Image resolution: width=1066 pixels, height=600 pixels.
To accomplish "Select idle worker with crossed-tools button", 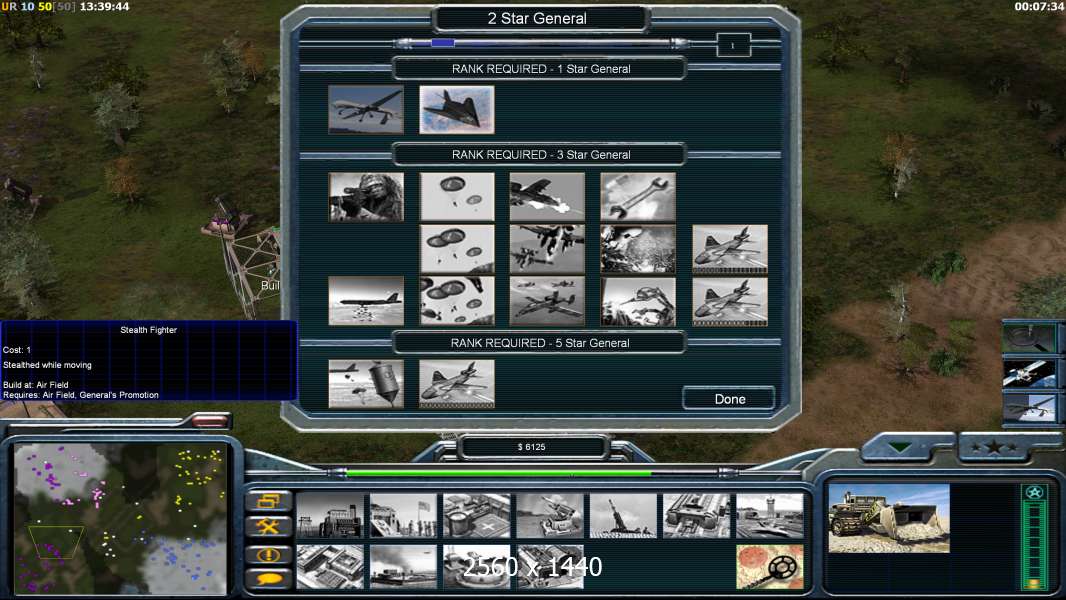I will tap(269, 527).
